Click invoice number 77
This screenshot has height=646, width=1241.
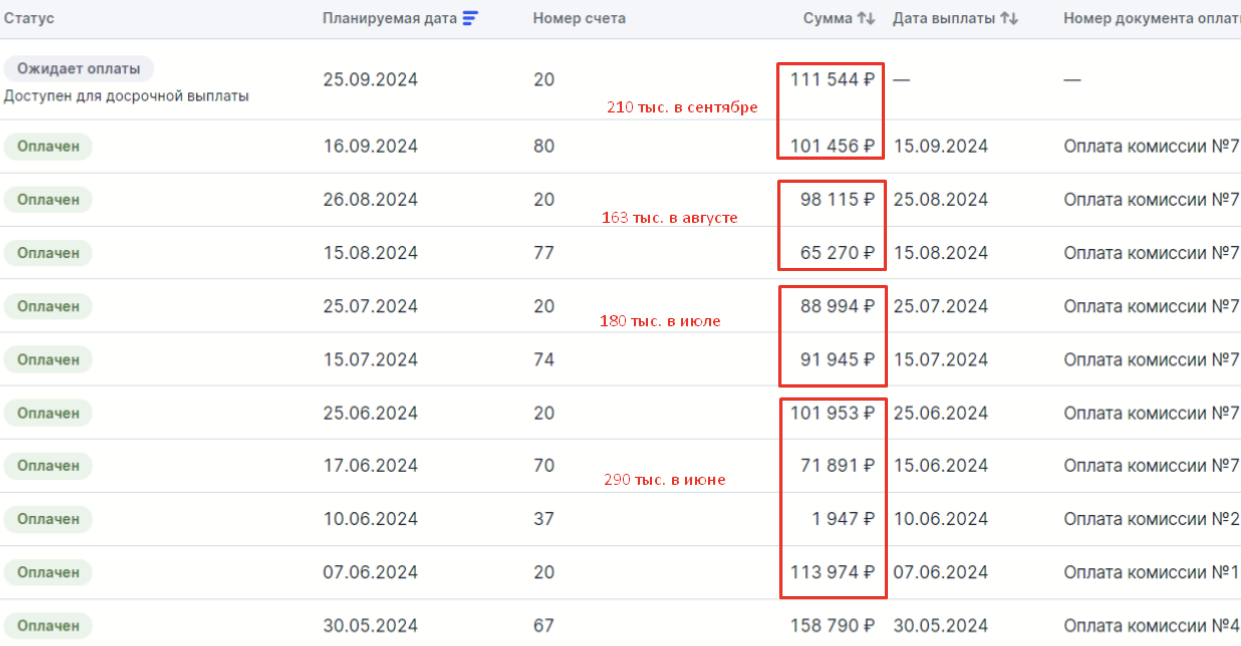[544, 252]
